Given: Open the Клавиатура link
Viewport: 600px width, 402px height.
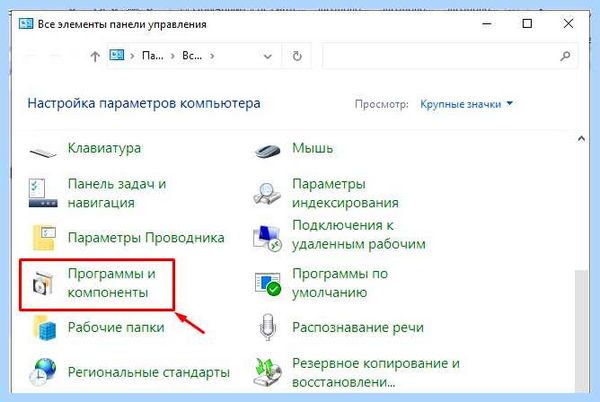Looking at the screenshot, I should (x=104, y=148).
